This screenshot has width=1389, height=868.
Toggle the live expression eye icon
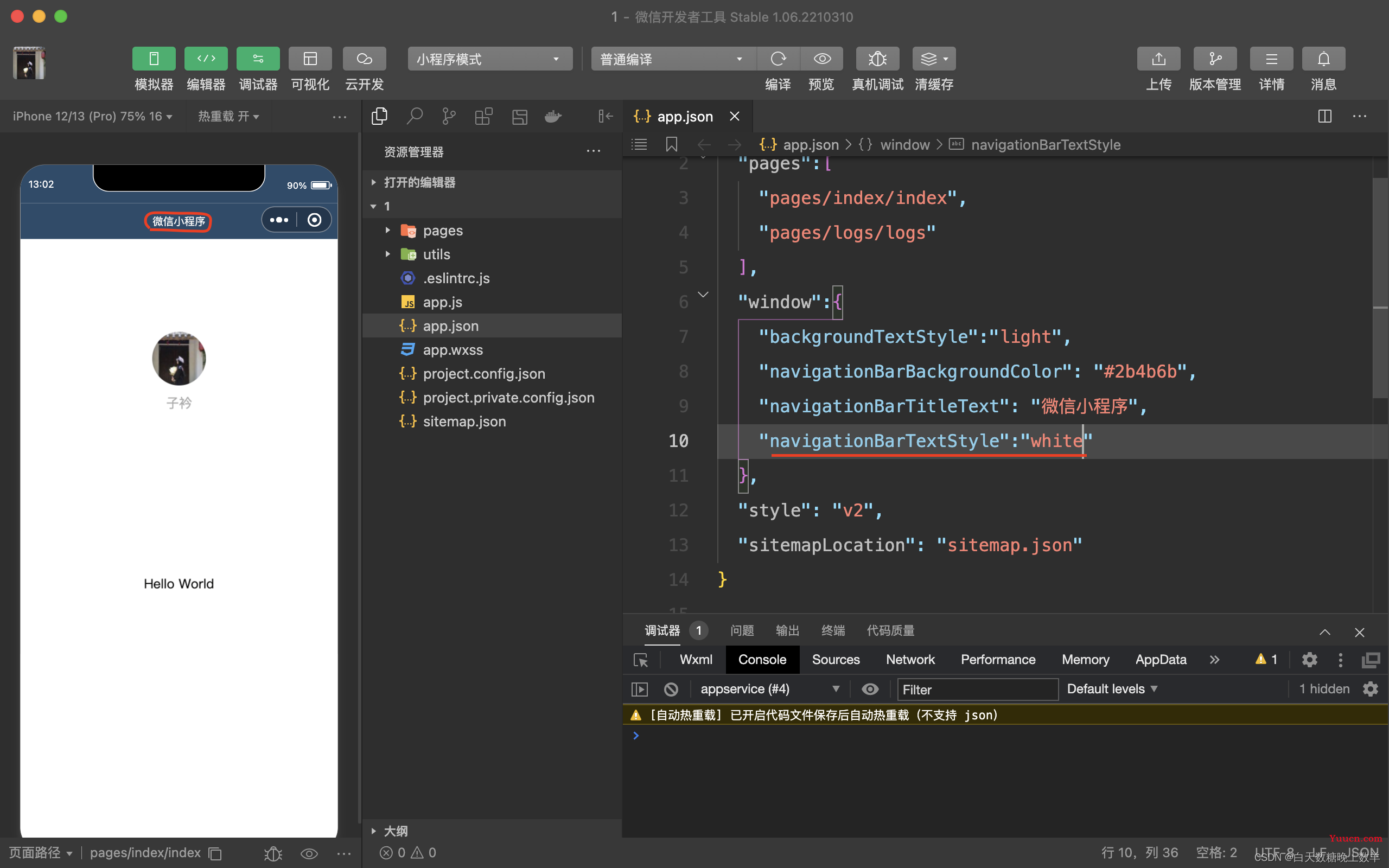870,689
